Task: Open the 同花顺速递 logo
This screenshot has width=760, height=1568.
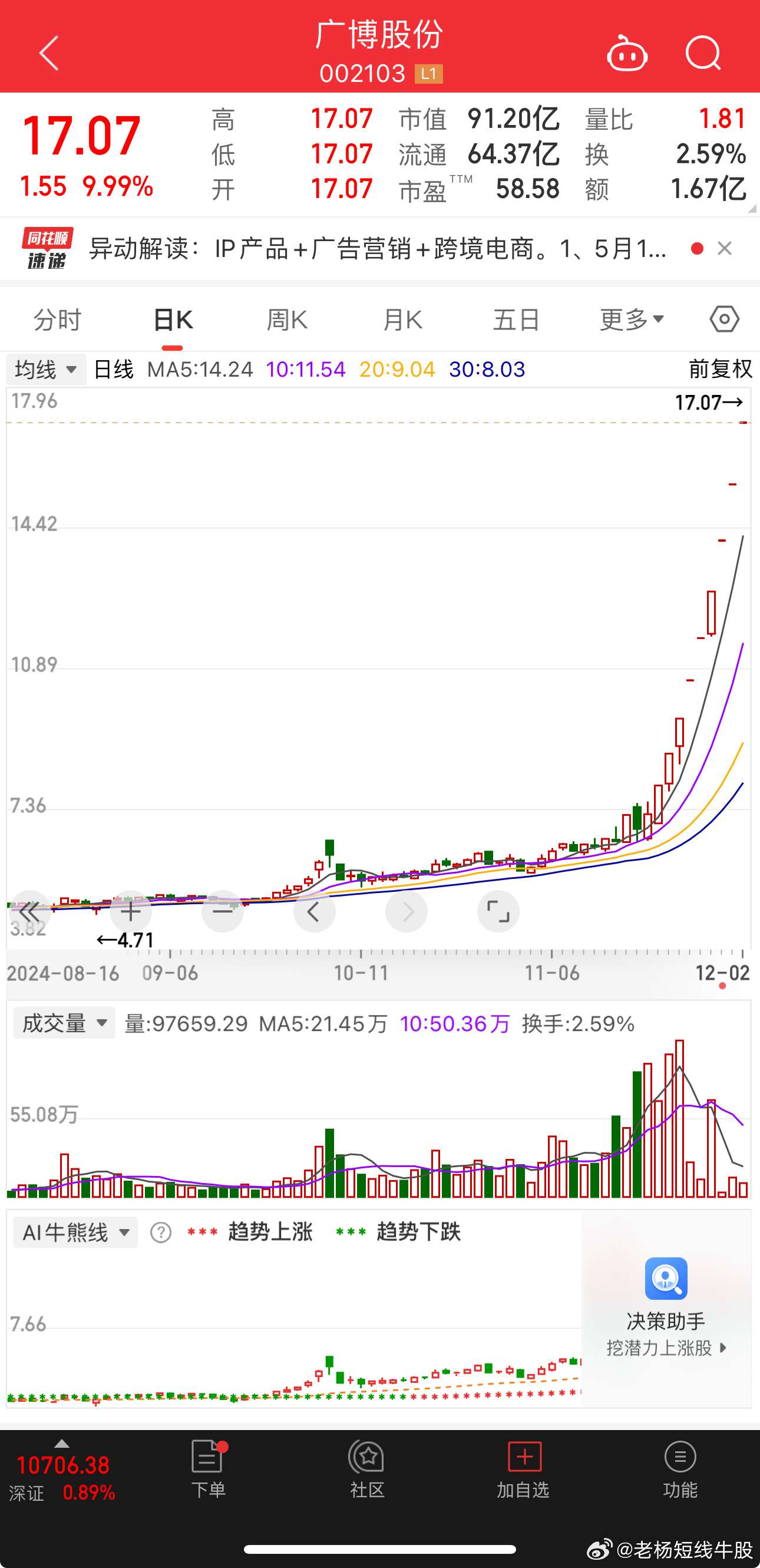Action: tap(47, 248)
